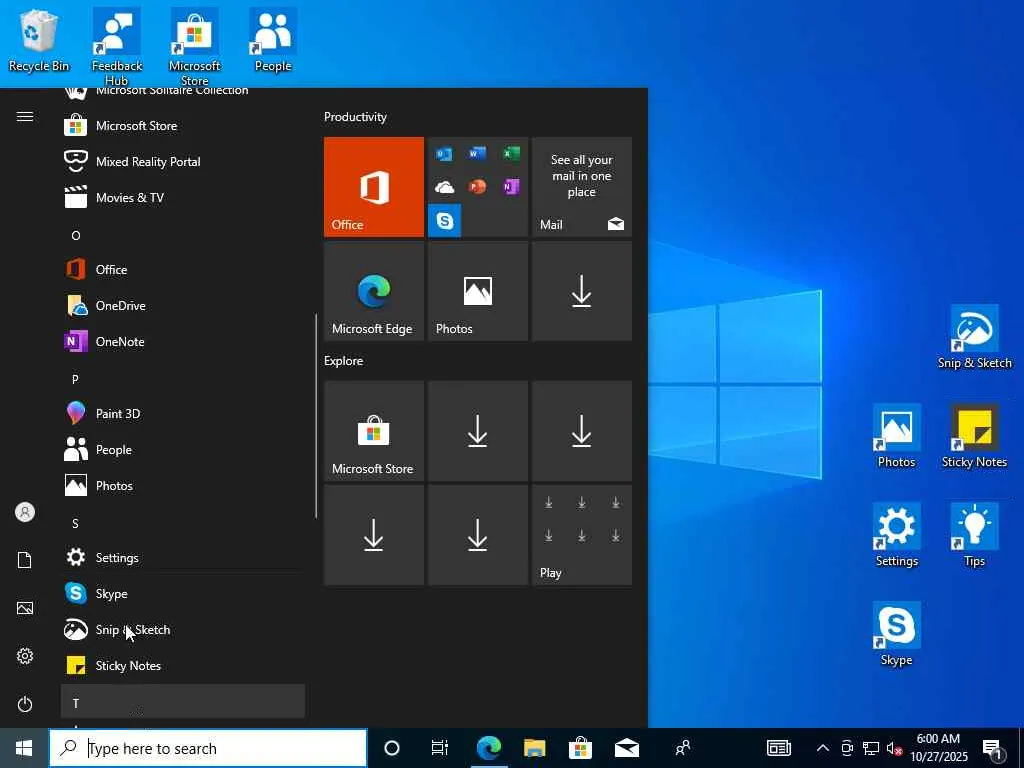Open the Play tile folder

(x=582, y=535)
